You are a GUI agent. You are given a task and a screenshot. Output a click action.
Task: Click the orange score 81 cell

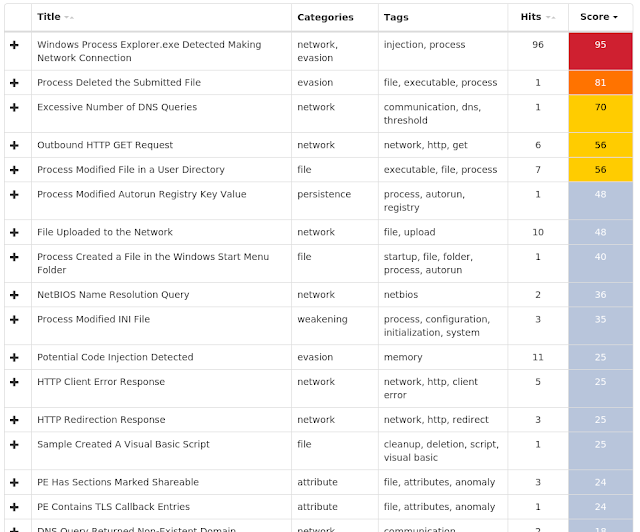click(600, 83)
